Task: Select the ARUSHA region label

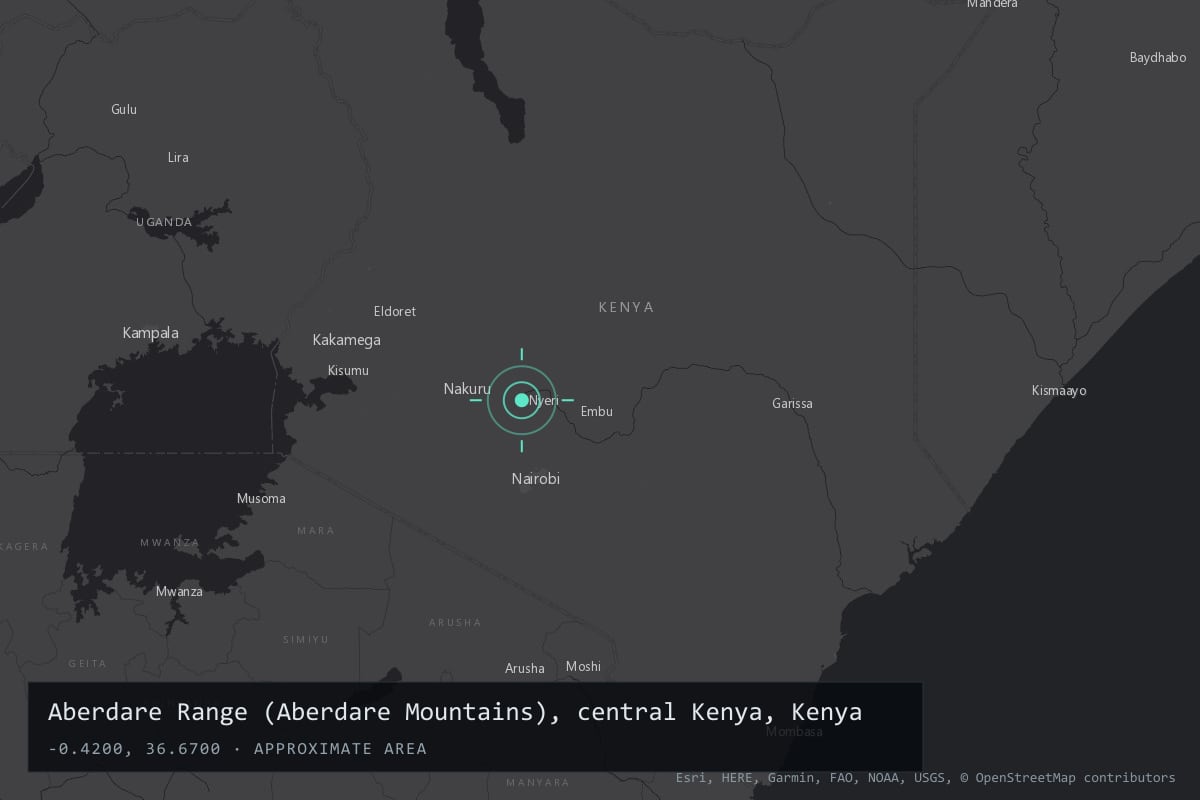Action: (x=455, y=622)
